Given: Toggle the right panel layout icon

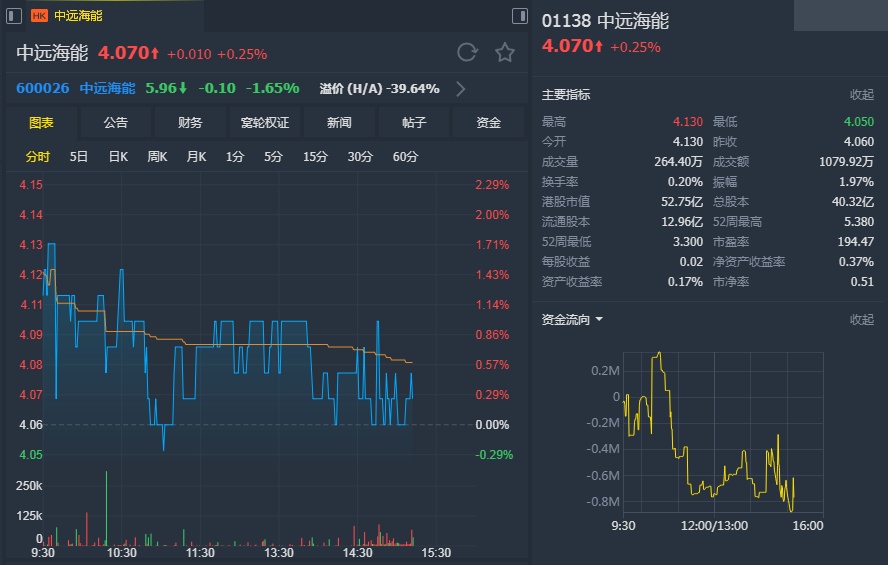Looking at the screenshot, I should pyautogui.click(x=519, y=16).
